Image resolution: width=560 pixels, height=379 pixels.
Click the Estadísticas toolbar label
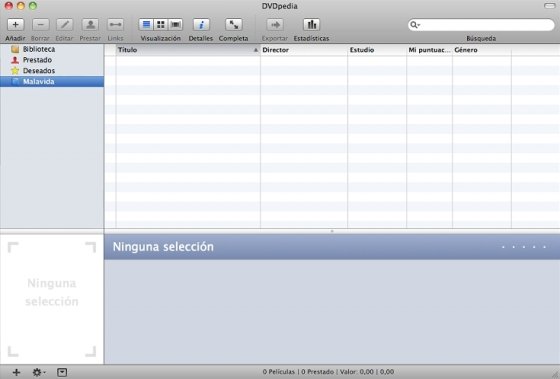(311, 38)
